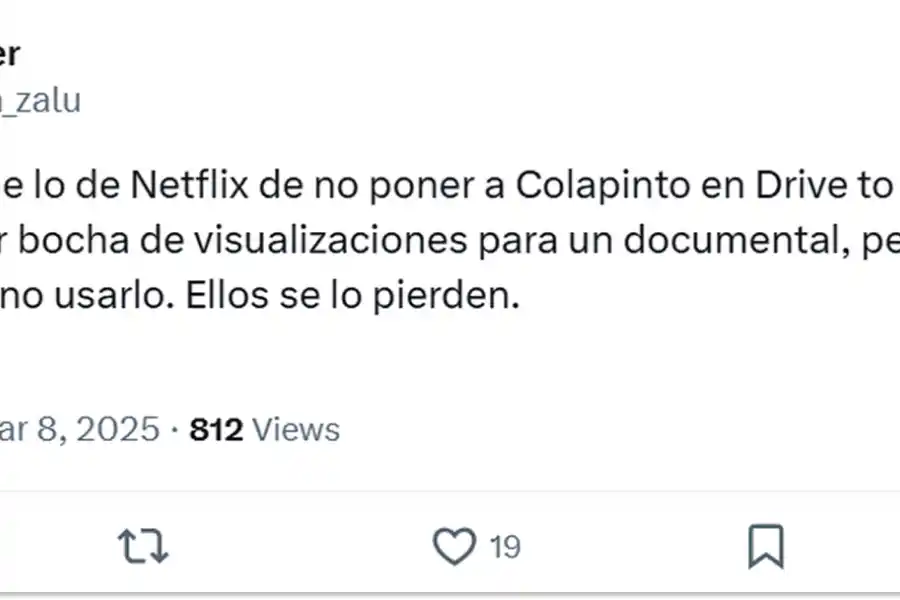Click the author's display name
Viewport: 900px width, 600px height.
coord(12,55)
